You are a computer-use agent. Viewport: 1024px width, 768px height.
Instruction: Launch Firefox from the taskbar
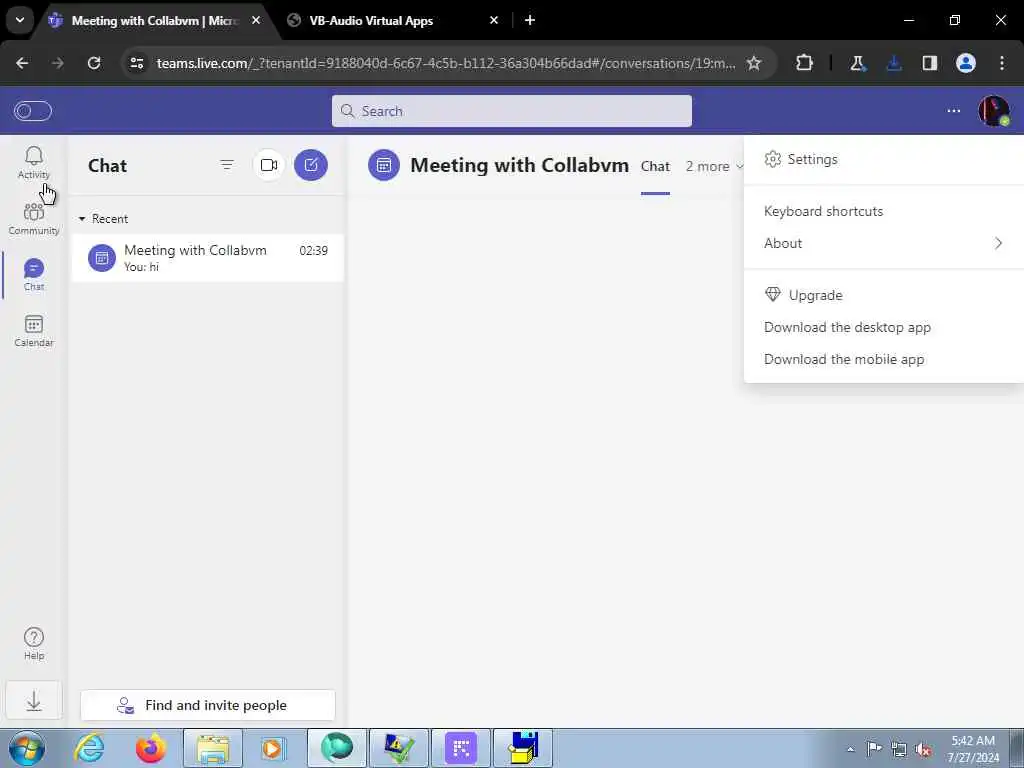click(x=151, y=748)
